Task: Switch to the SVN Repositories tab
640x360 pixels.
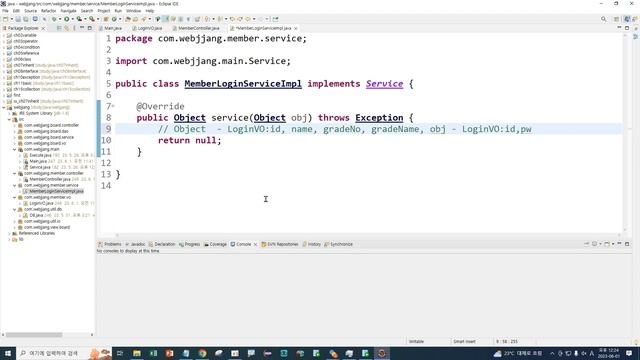Action: coord(280,244)
